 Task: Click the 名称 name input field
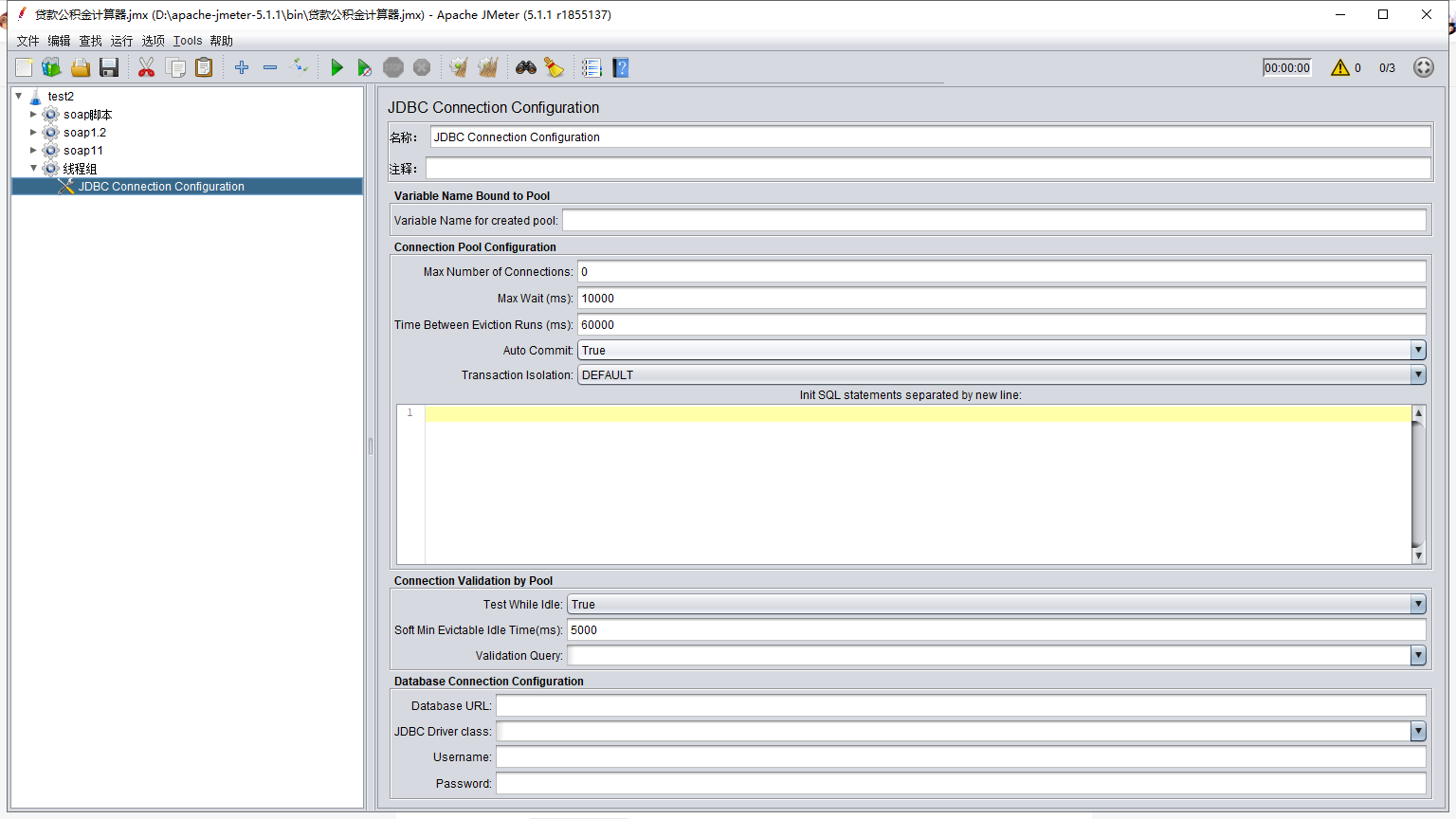[930, 137]
